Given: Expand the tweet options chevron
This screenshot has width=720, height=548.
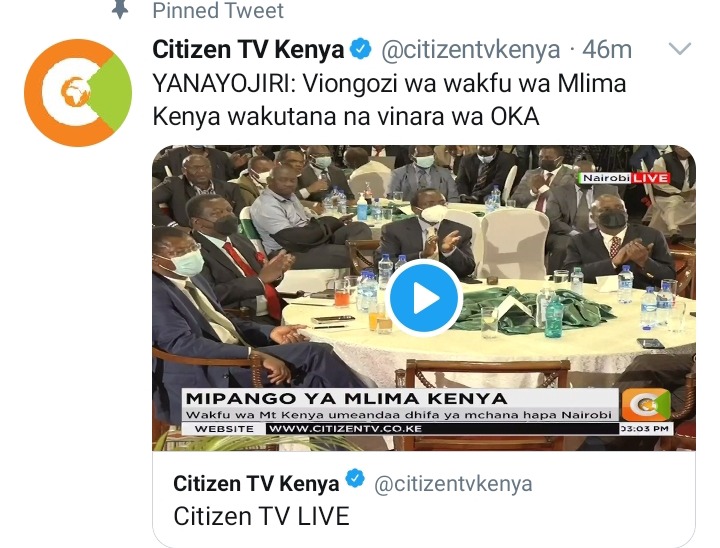Looking at the screenshot, I should pyautogui.click(x=680, y=48).
